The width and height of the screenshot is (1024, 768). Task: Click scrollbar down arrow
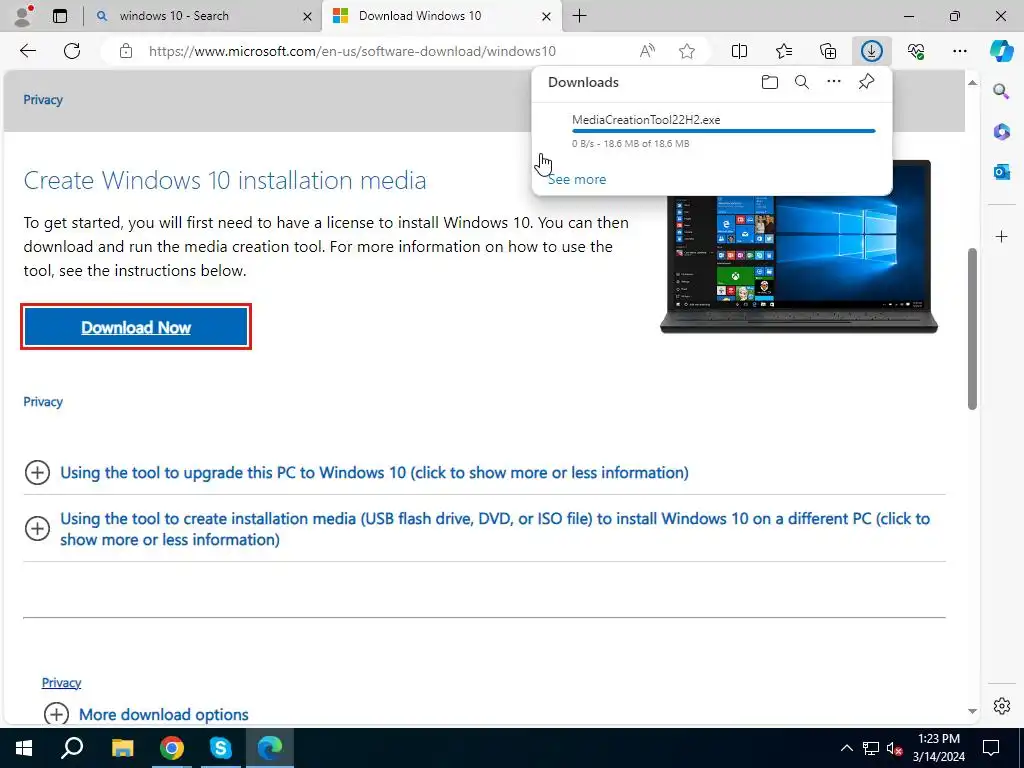(972, 711)
